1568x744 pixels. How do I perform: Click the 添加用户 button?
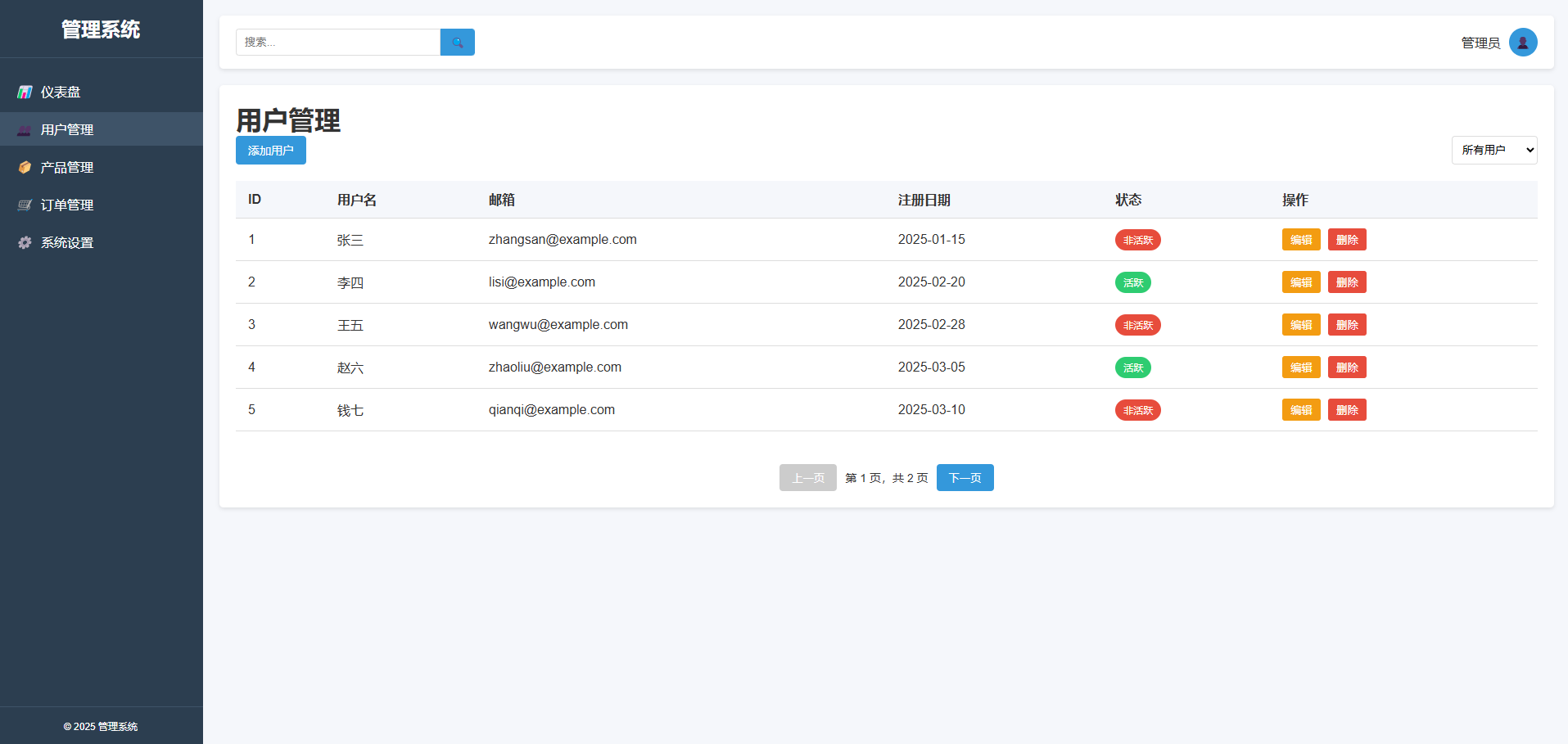pyautogui.click(x=270, y=151)
